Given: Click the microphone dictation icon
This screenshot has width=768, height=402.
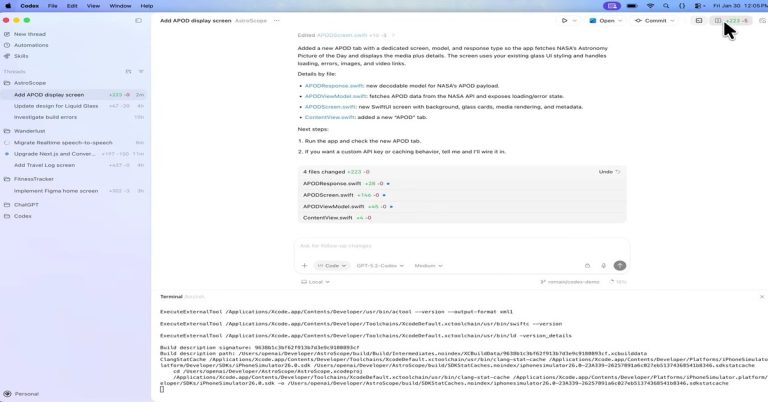Looking at the screenshot, I should tap(603, 266).
